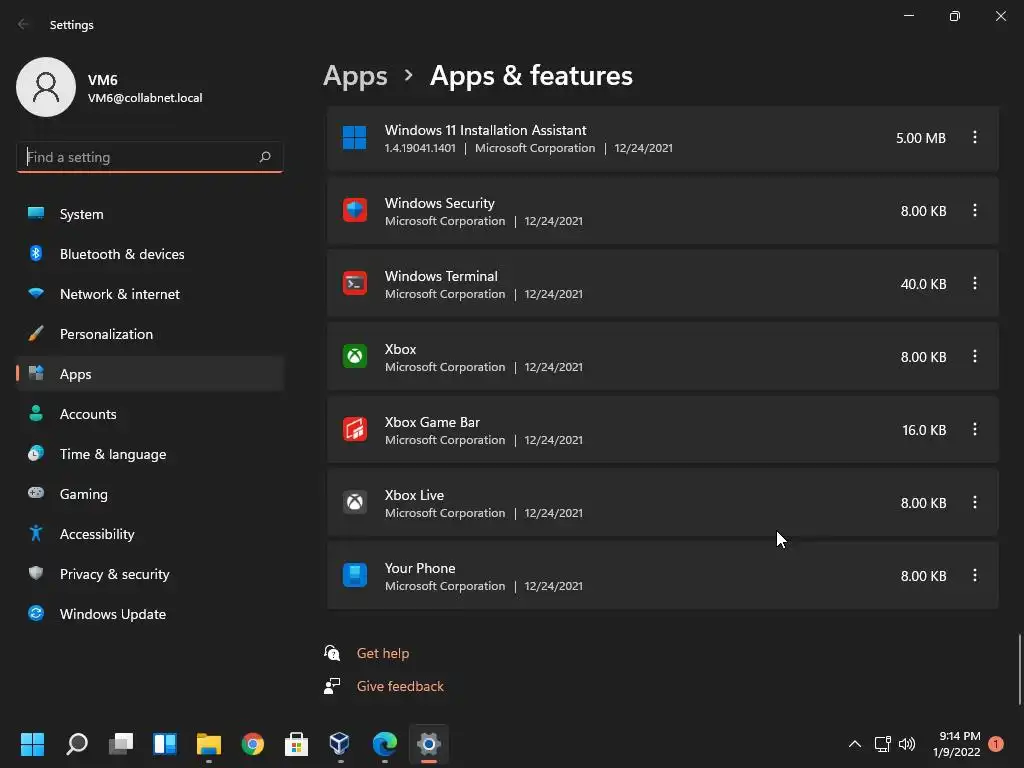Open the VirtualBox cube icon in the taskbar

tap(340, 743)
